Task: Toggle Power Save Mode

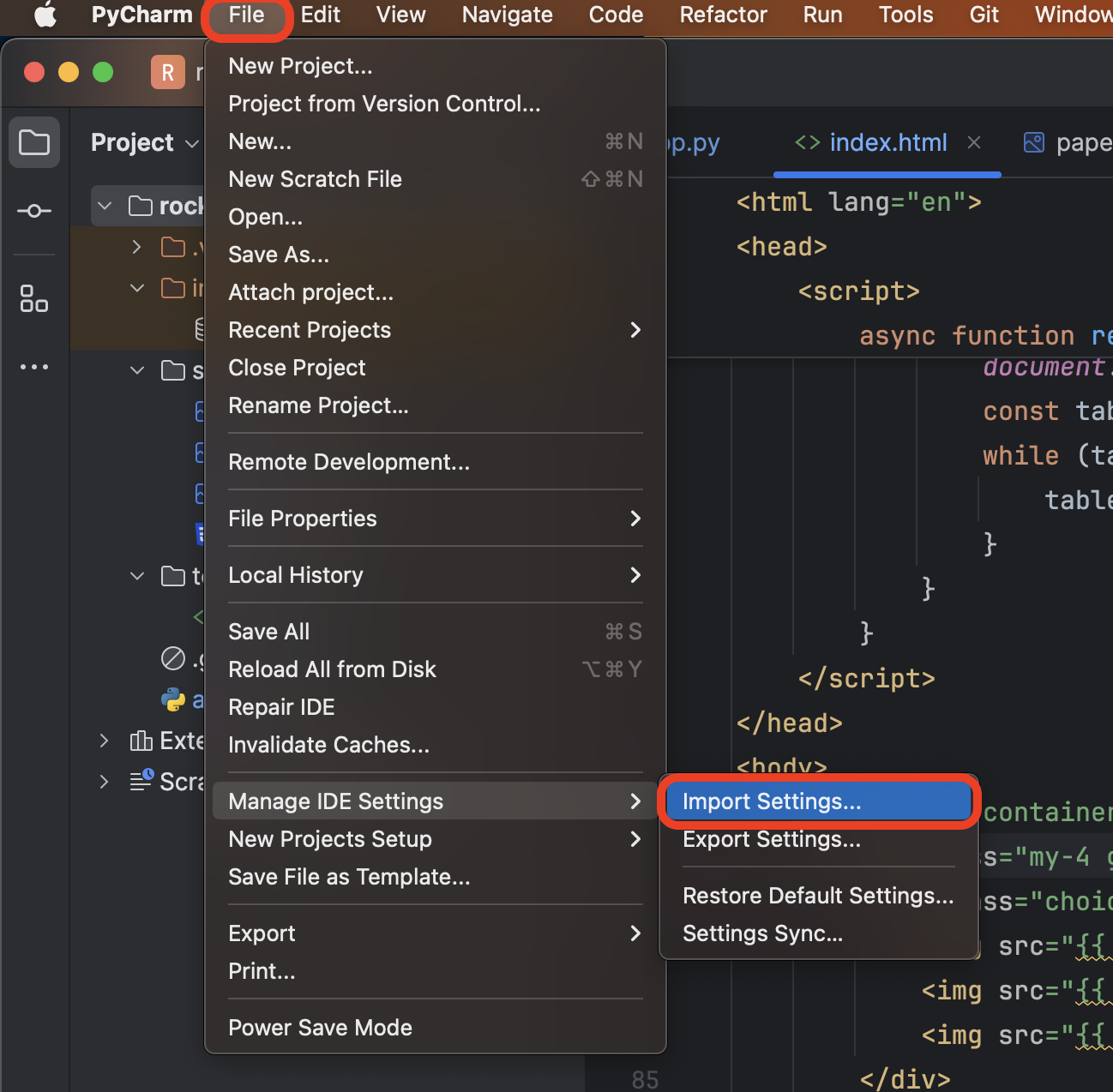Action: coord(436,1028)
